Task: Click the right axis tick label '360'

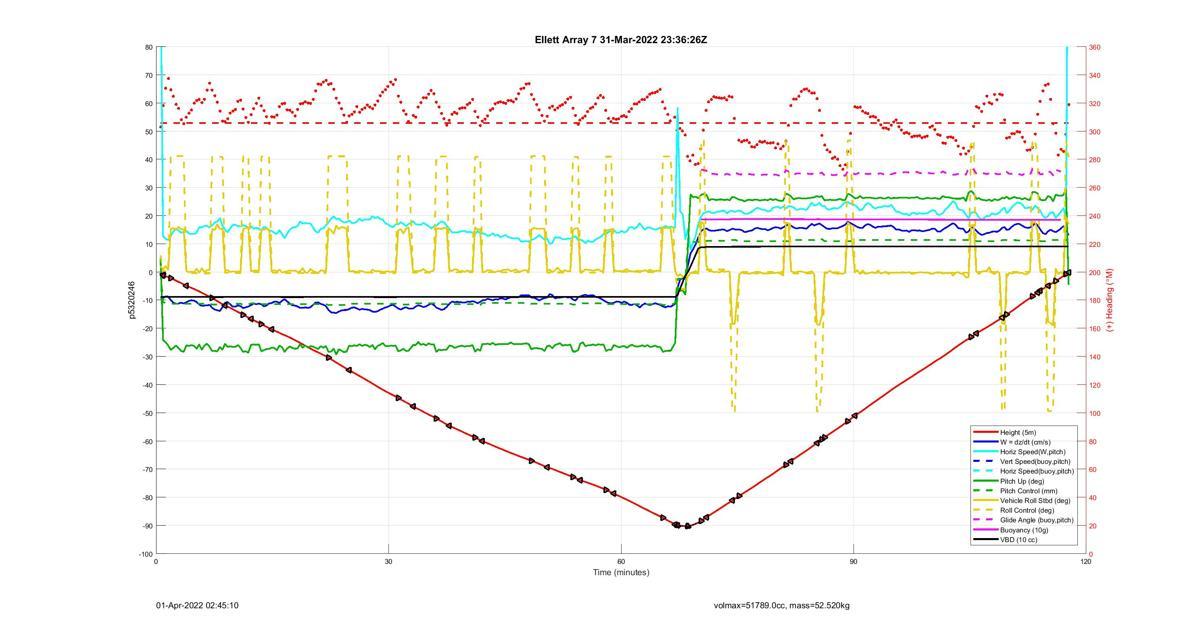Action: pos(1094,47)
